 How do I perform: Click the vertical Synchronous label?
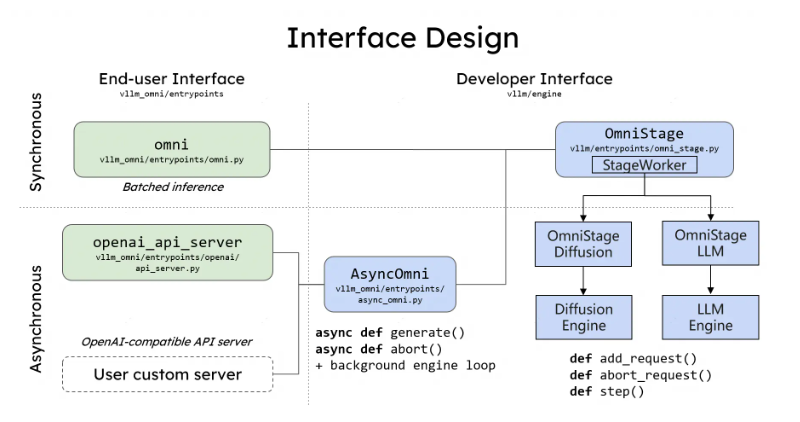(x=38, y=145)
